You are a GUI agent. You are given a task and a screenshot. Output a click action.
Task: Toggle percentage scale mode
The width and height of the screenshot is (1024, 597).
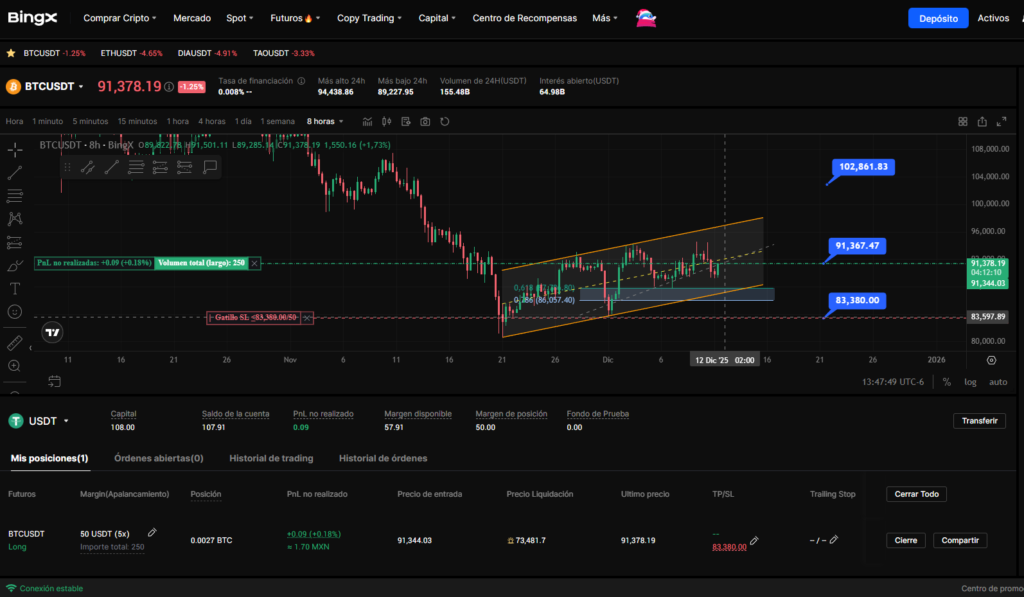(946, 382)
